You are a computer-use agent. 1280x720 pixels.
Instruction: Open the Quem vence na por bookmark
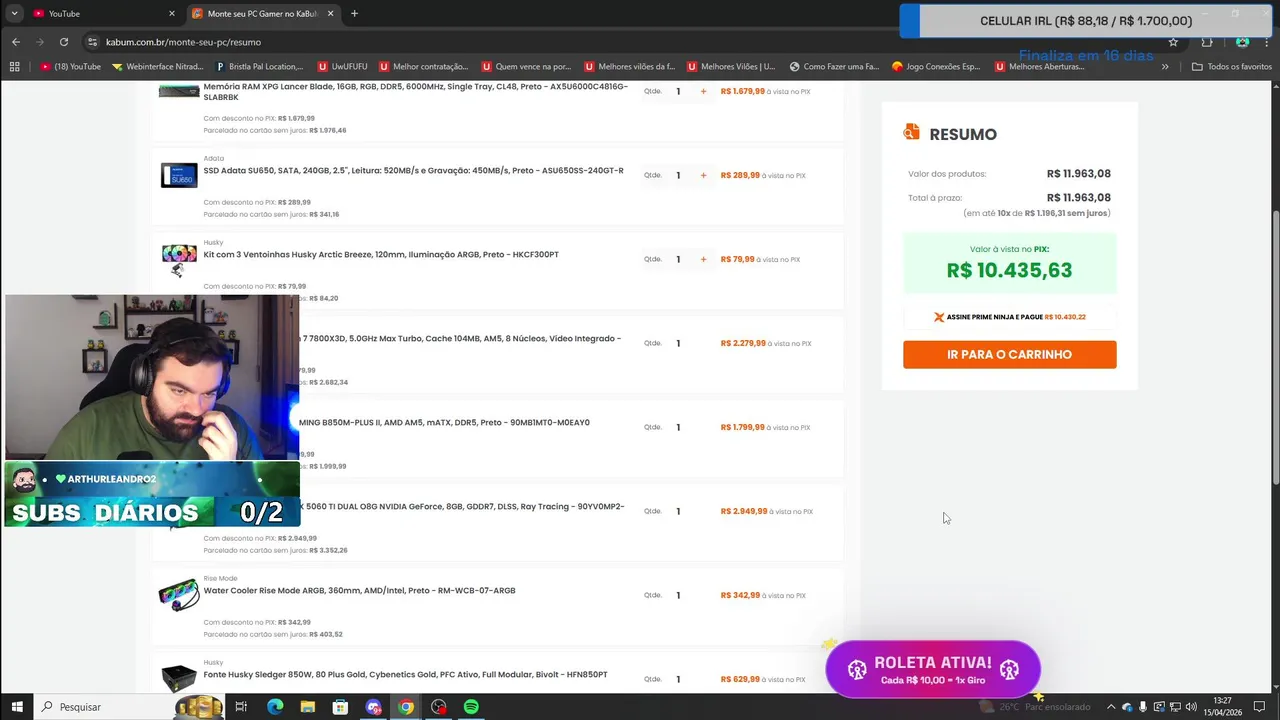(x=526, y=67)
